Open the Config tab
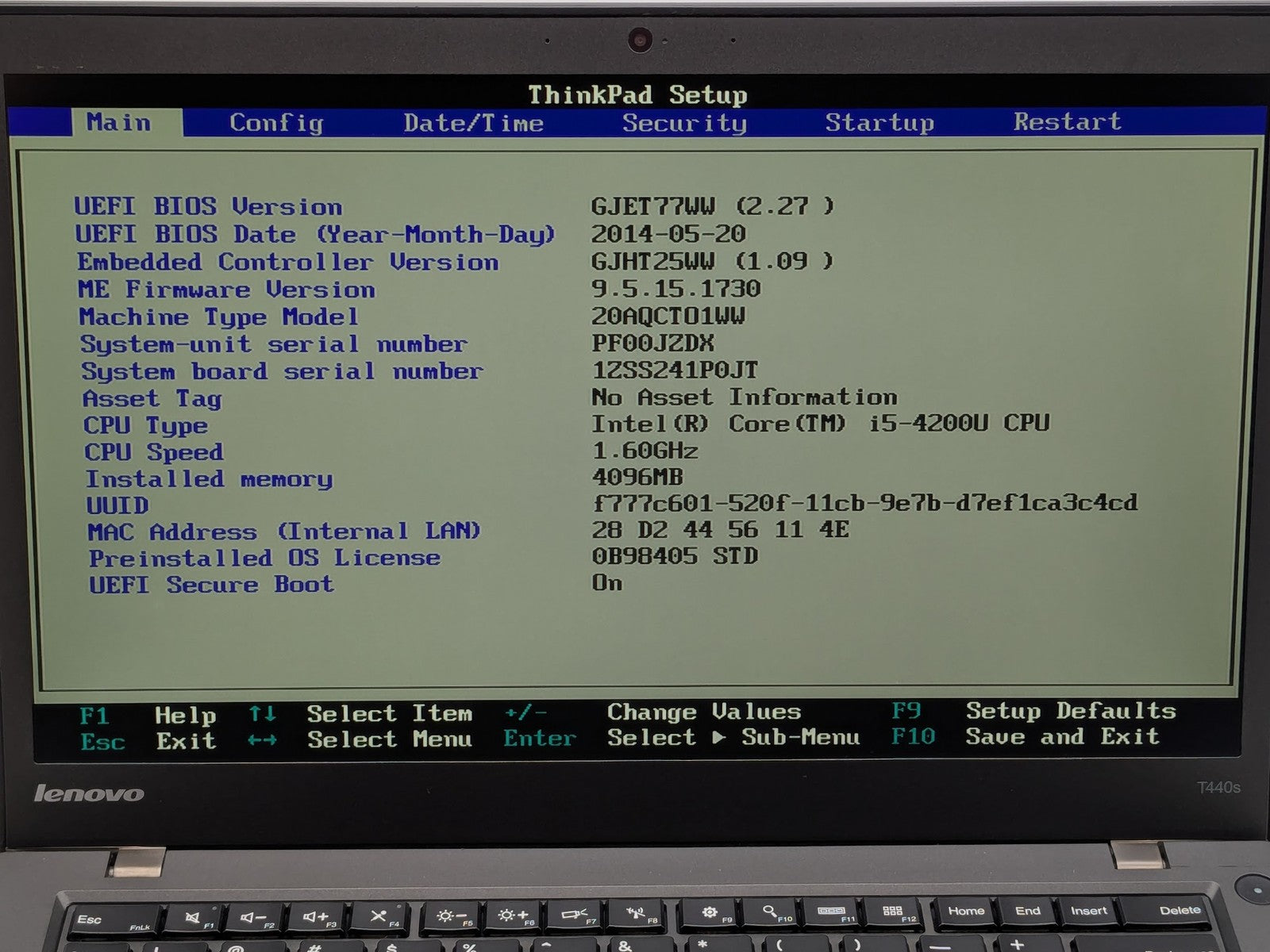 click(276, 123)
